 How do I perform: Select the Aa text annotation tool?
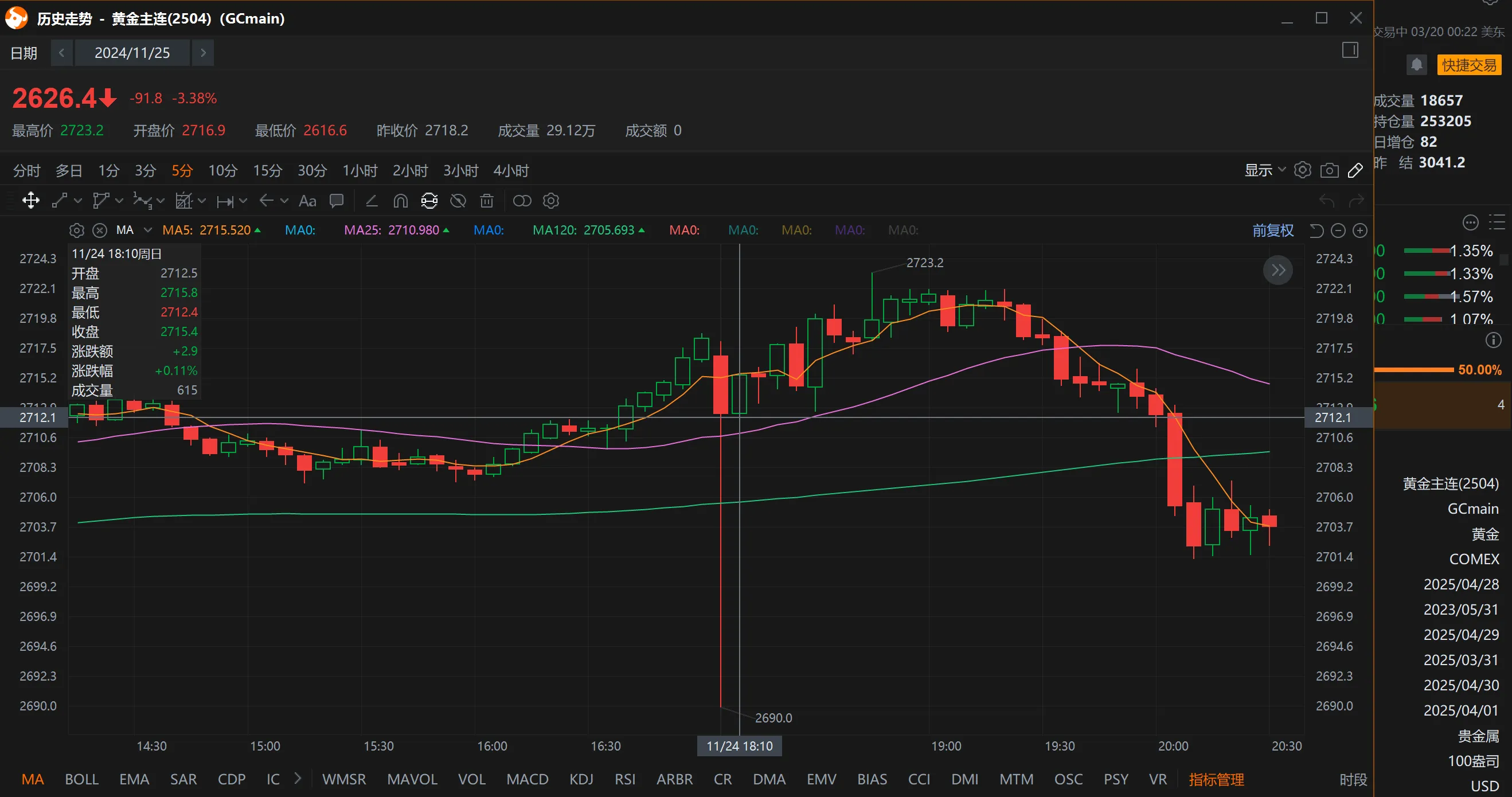tap(307, 201)
